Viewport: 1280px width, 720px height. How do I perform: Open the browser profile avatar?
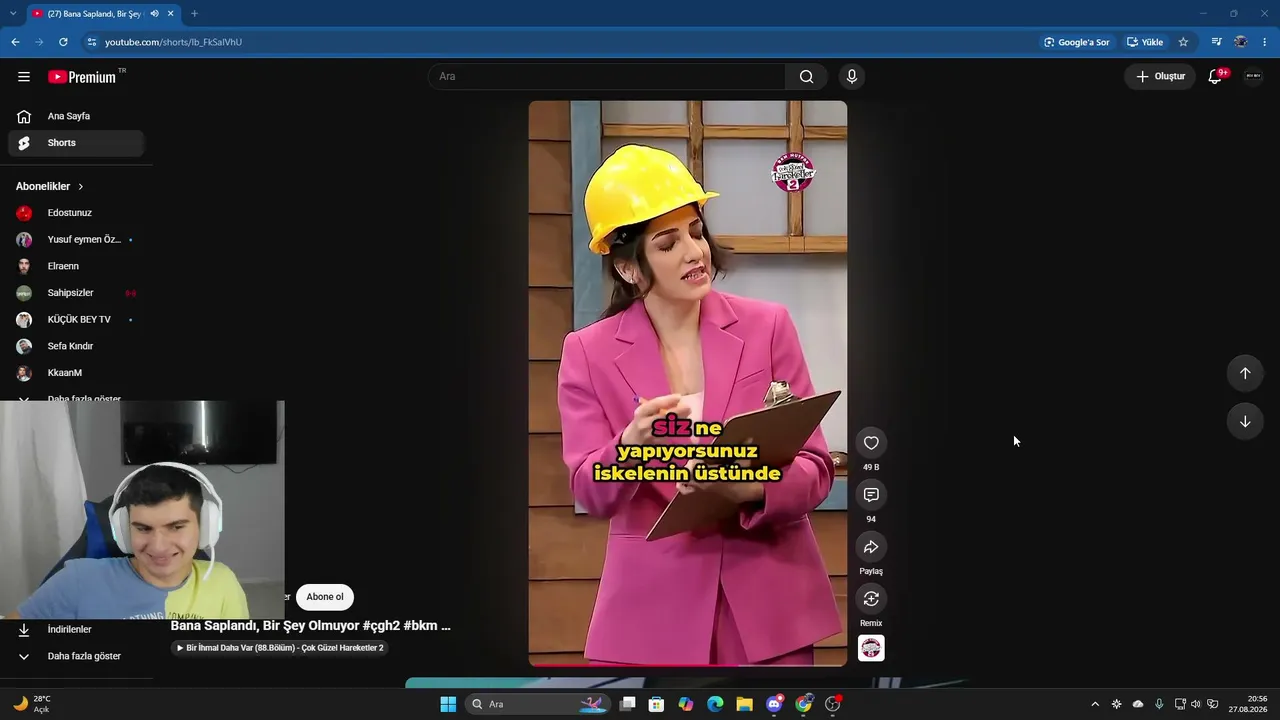1241,42
